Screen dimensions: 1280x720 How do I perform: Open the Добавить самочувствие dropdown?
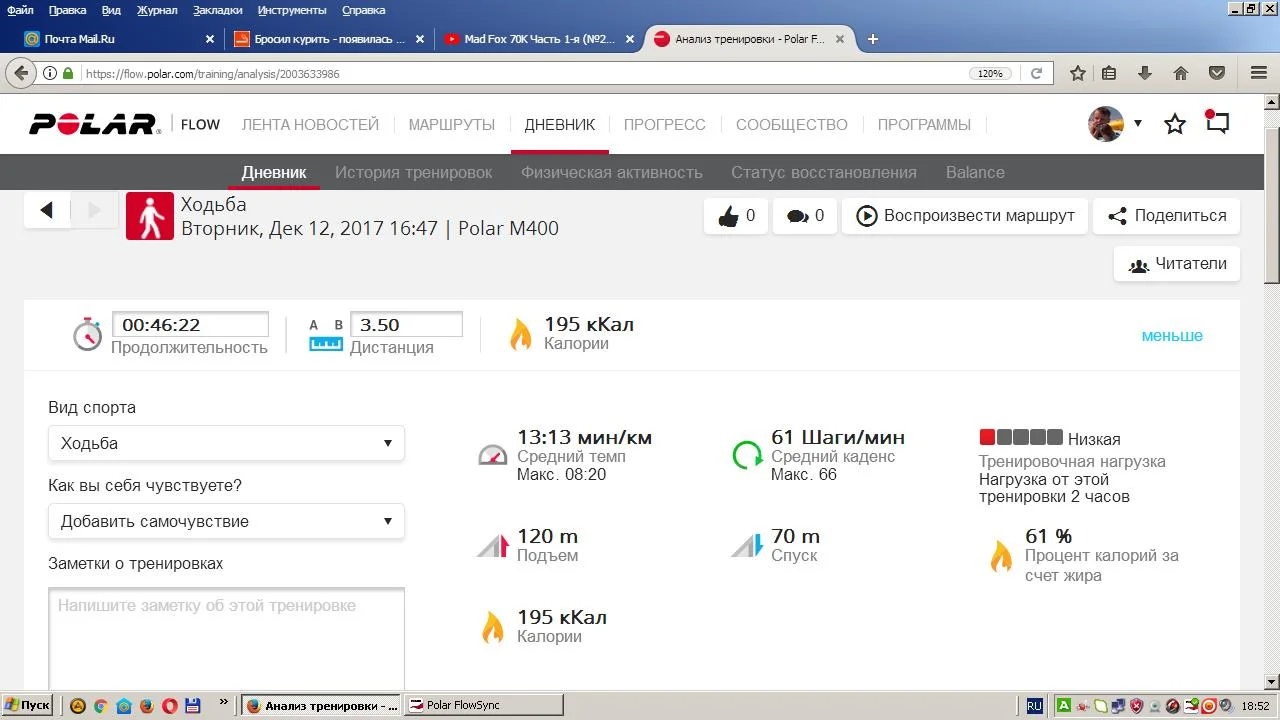click(226, 521)
